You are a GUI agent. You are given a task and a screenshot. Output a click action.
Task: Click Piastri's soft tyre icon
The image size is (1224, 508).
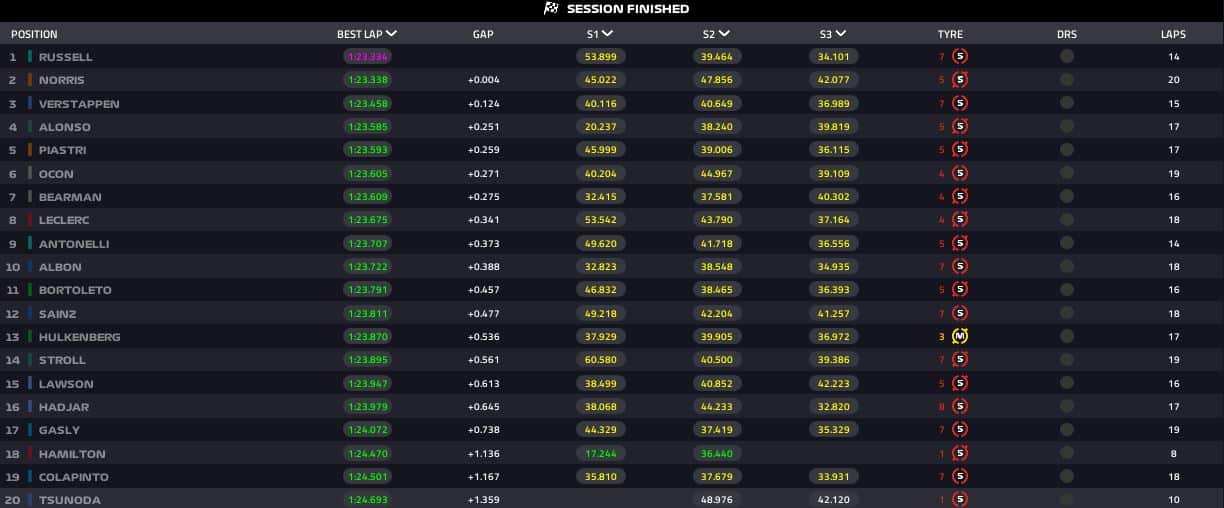(960, 150)
